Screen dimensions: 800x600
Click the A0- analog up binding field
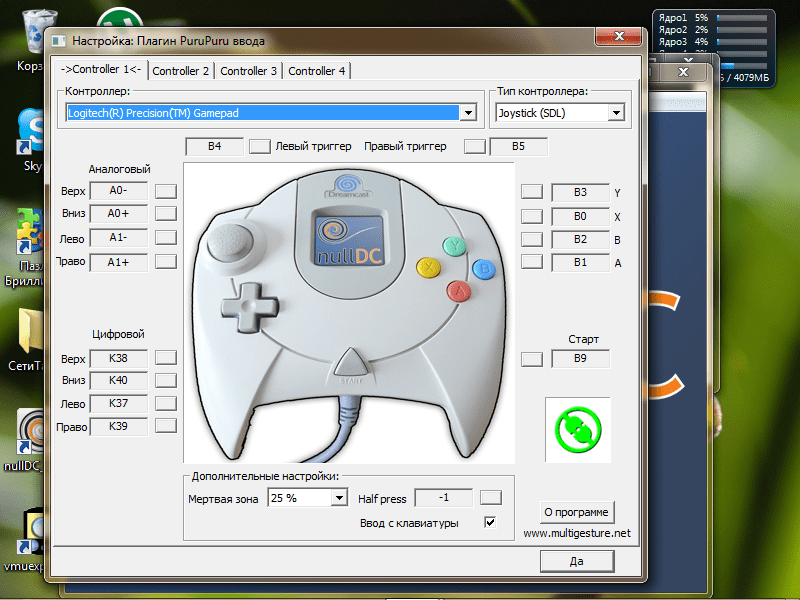click(118, 191)
